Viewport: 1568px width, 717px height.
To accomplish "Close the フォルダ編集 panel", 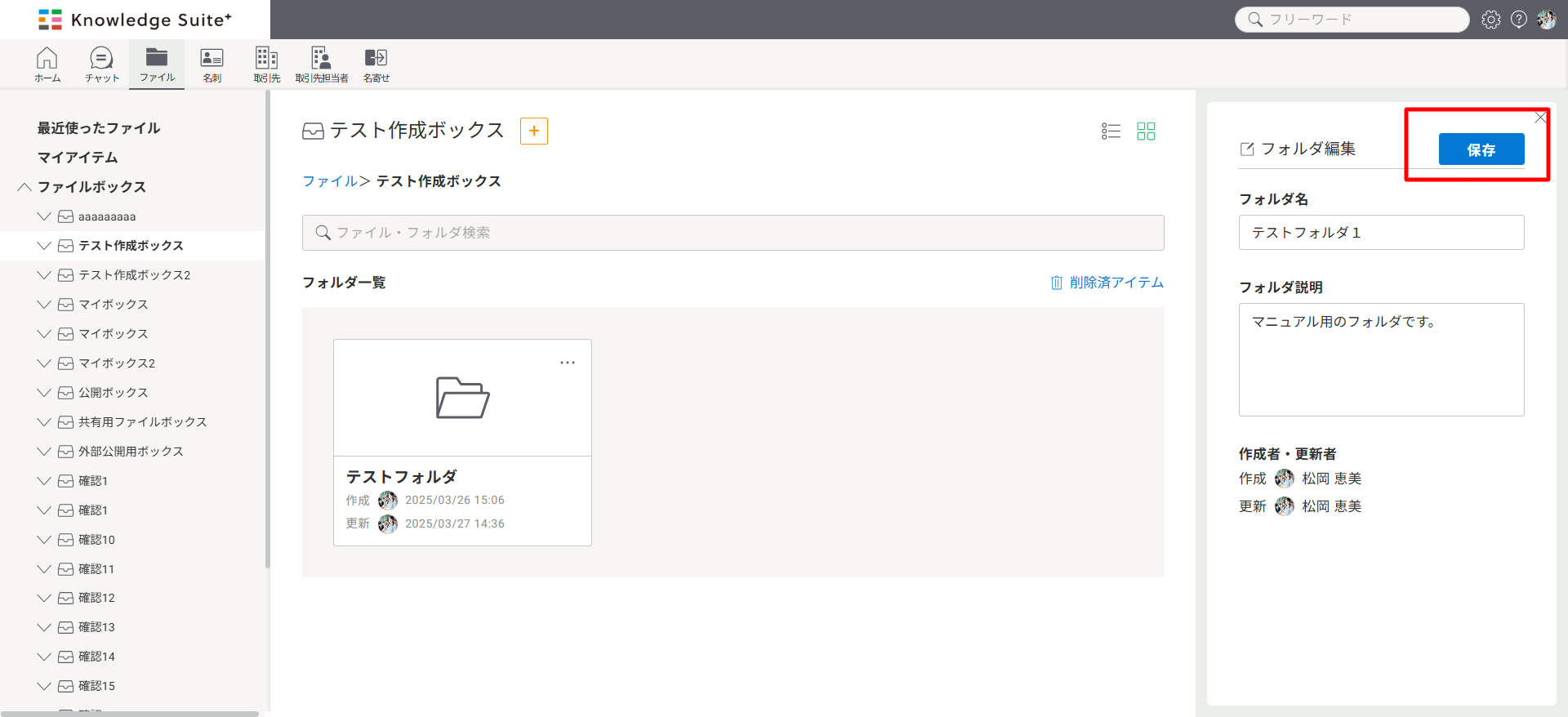I will click(x=1540, y=118).
